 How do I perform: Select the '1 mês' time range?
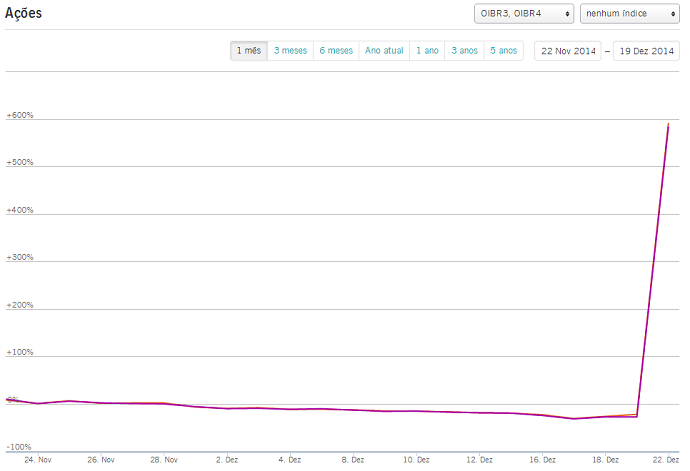(249, 50)
